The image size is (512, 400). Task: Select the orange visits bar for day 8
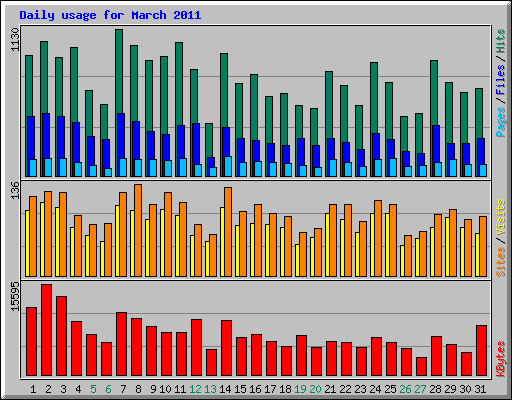coord(138,230)
